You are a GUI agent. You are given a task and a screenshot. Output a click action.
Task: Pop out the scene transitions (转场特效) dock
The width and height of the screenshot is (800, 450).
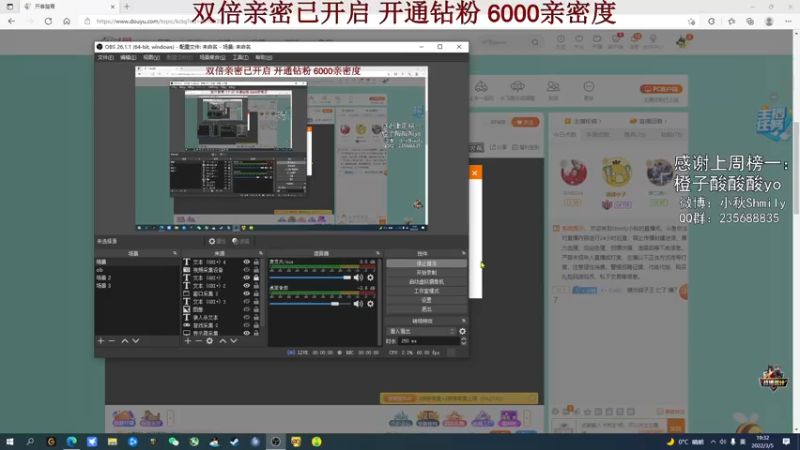pos(464,321)
